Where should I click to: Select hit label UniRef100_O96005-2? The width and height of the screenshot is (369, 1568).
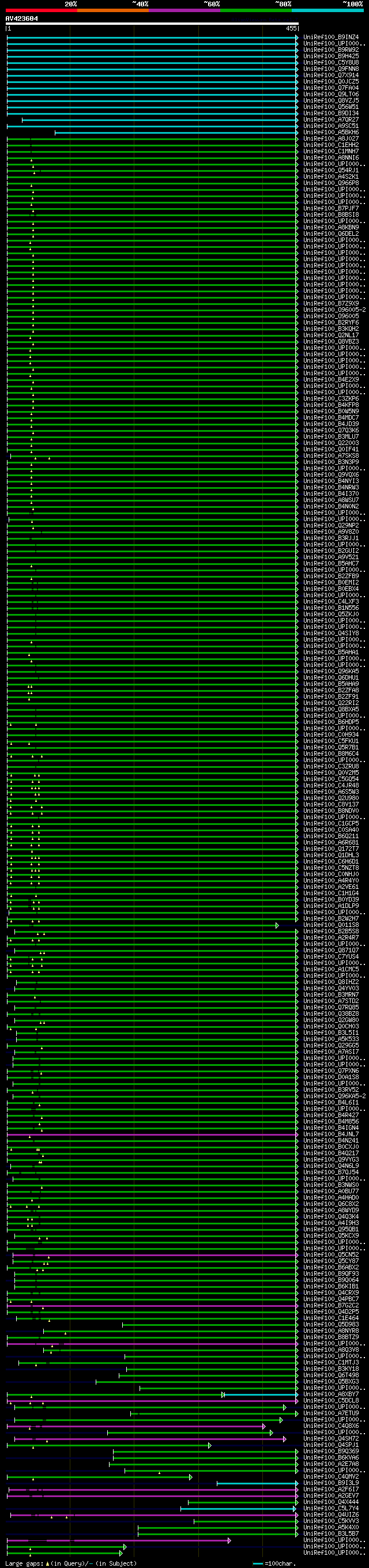coord(335,310)
